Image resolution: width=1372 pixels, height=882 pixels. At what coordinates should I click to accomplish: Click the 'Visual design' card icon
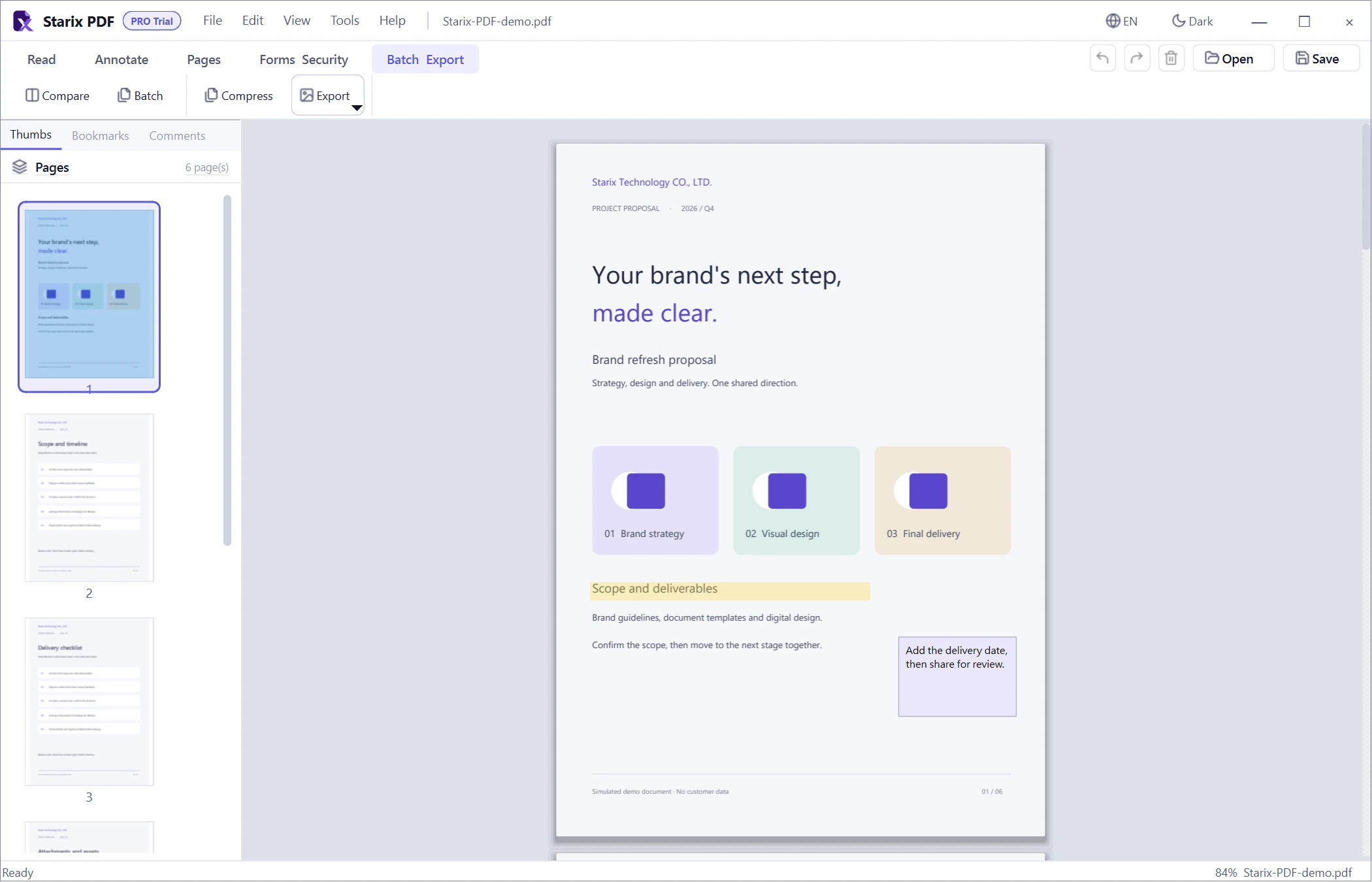779,491
